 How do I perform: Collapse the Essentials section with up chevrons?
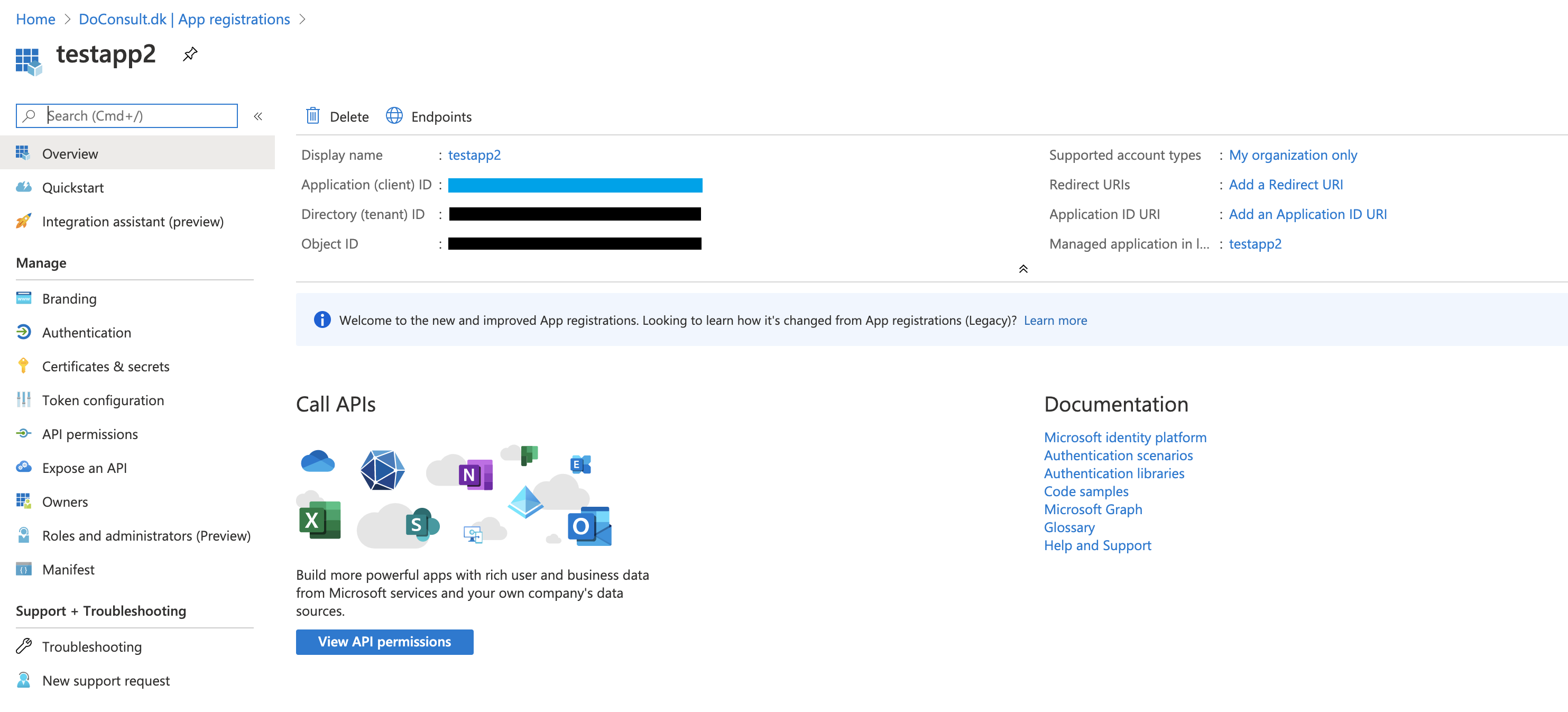coord(1023,269)
